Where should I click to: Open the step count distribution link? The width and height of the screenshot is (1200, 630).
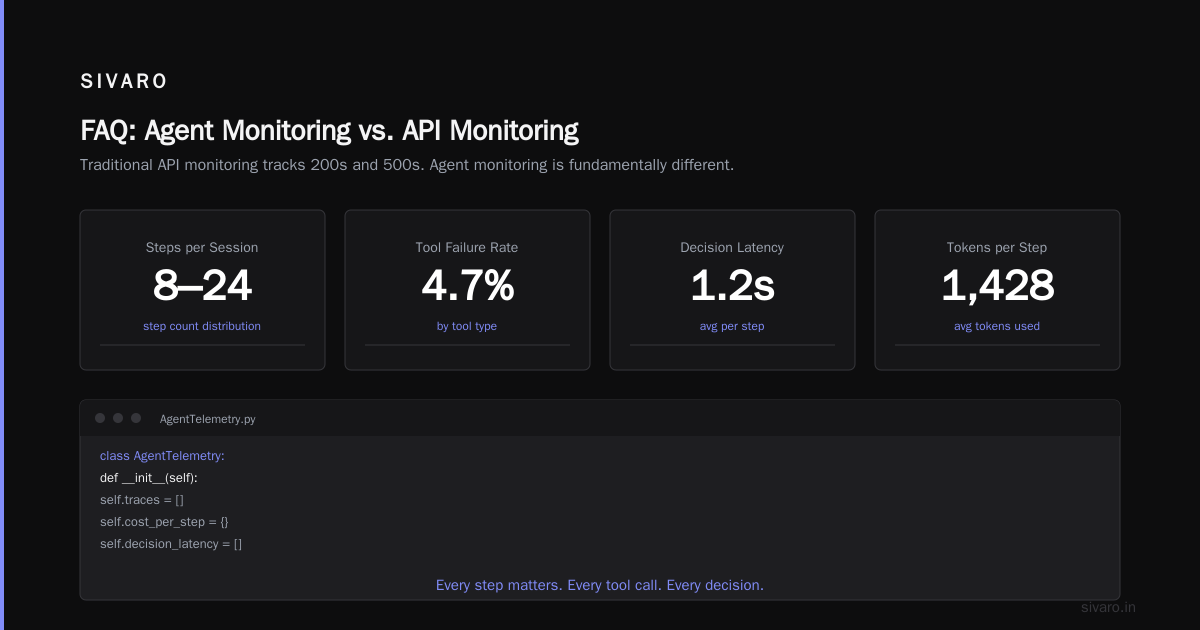202,326
